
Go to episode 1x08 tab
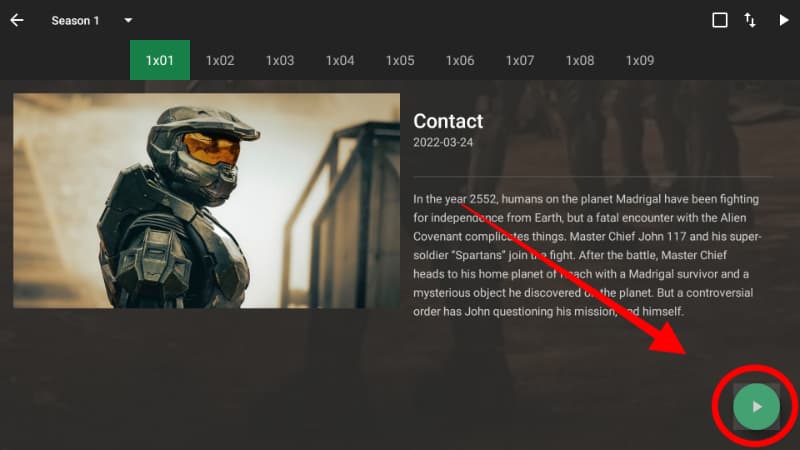(580, 60)
